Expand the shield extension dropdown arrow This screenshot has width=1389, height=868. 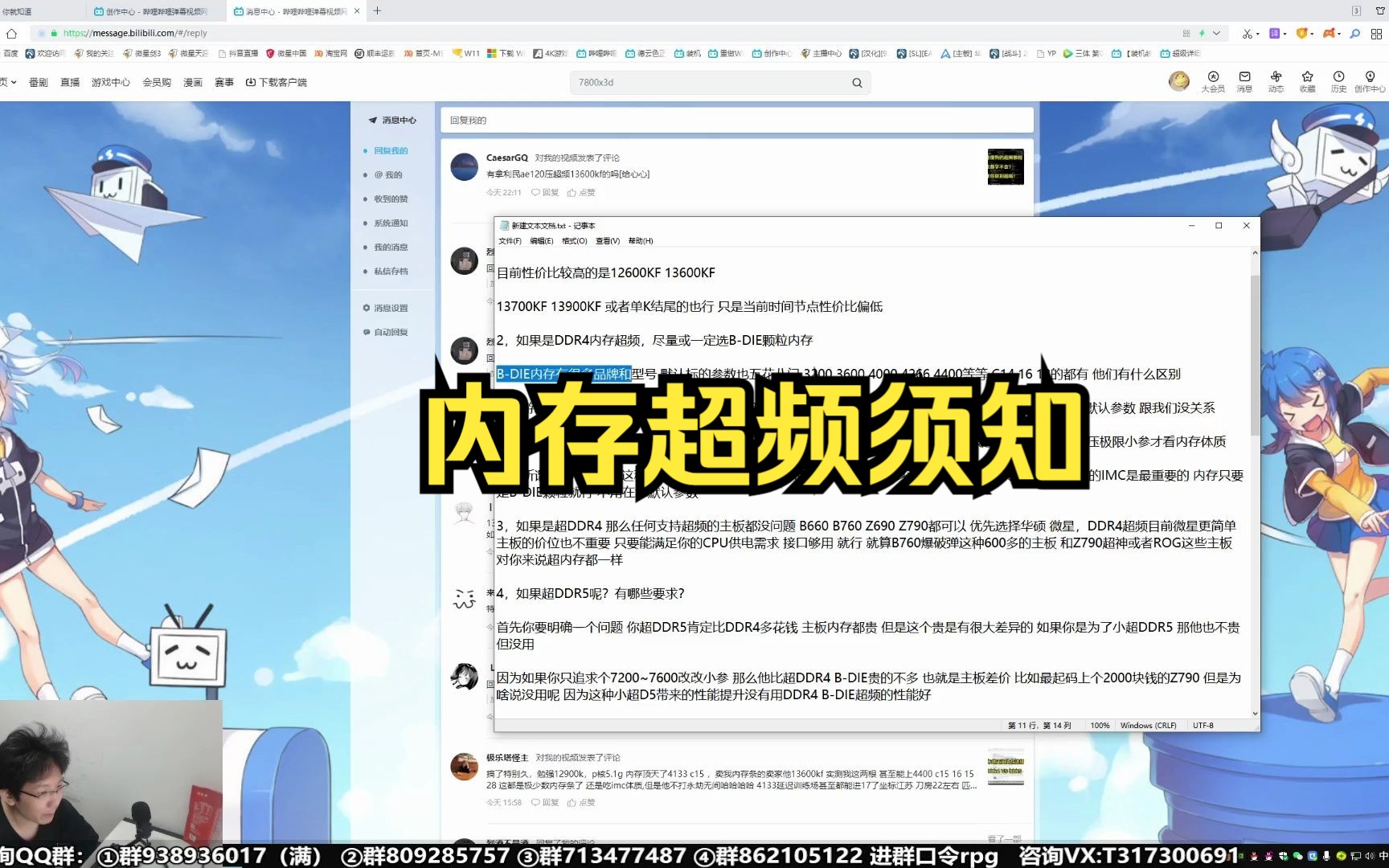(x=1312, y=34)
